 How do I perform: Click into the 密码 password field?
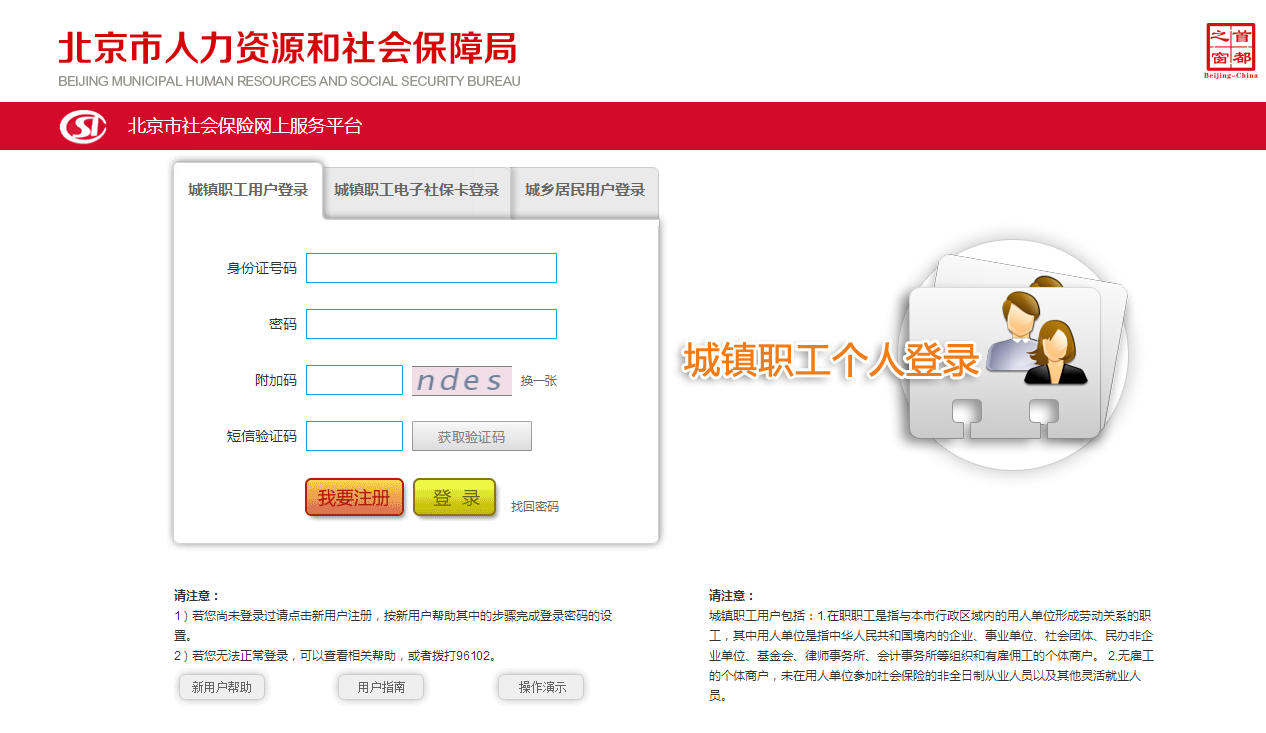coord(431,324)
